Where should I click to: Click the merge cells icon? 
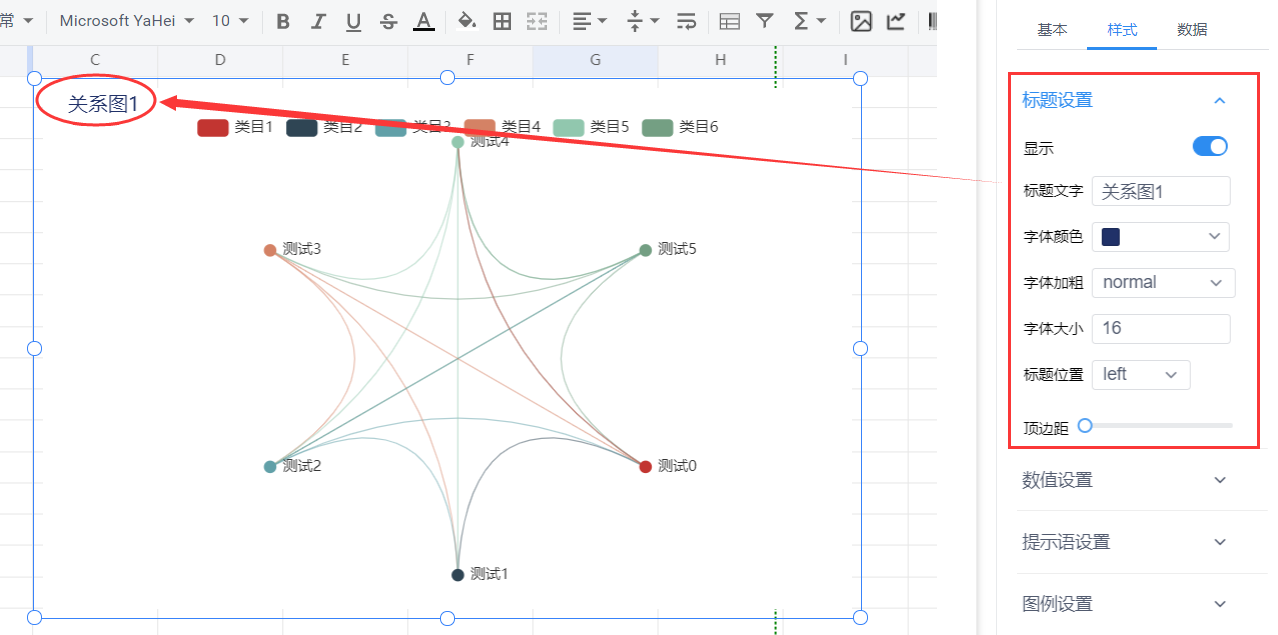coord(538,21)
